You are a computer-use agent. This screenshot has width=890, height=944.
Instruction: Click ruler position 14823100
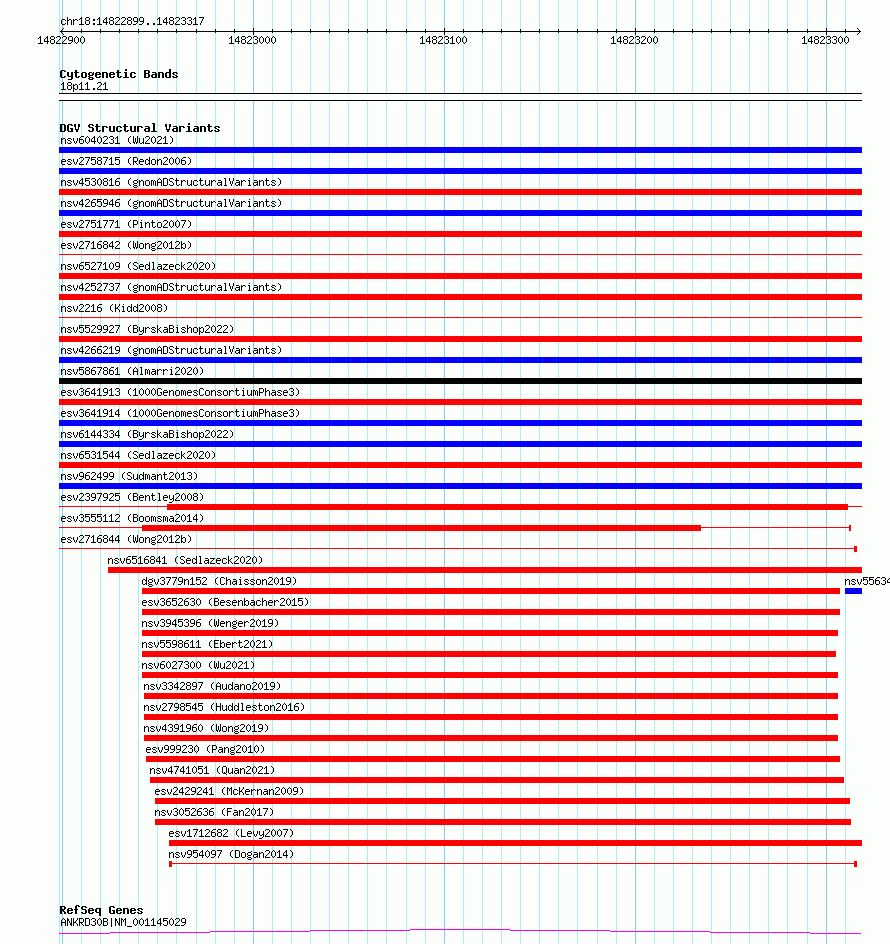(443, 40)
